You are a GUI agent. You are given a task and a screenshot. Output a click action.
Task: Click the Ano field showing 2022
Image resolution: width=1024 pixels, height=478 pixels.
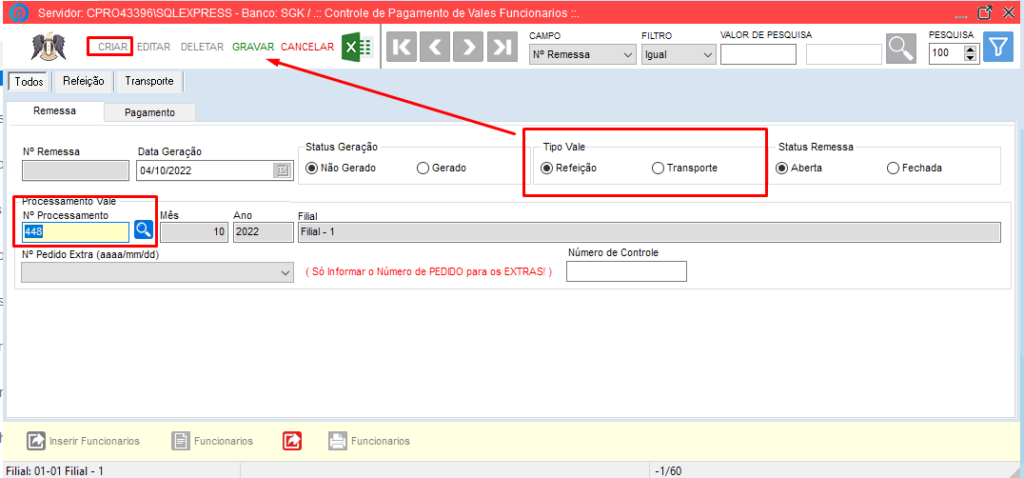[x=263, y=232]
